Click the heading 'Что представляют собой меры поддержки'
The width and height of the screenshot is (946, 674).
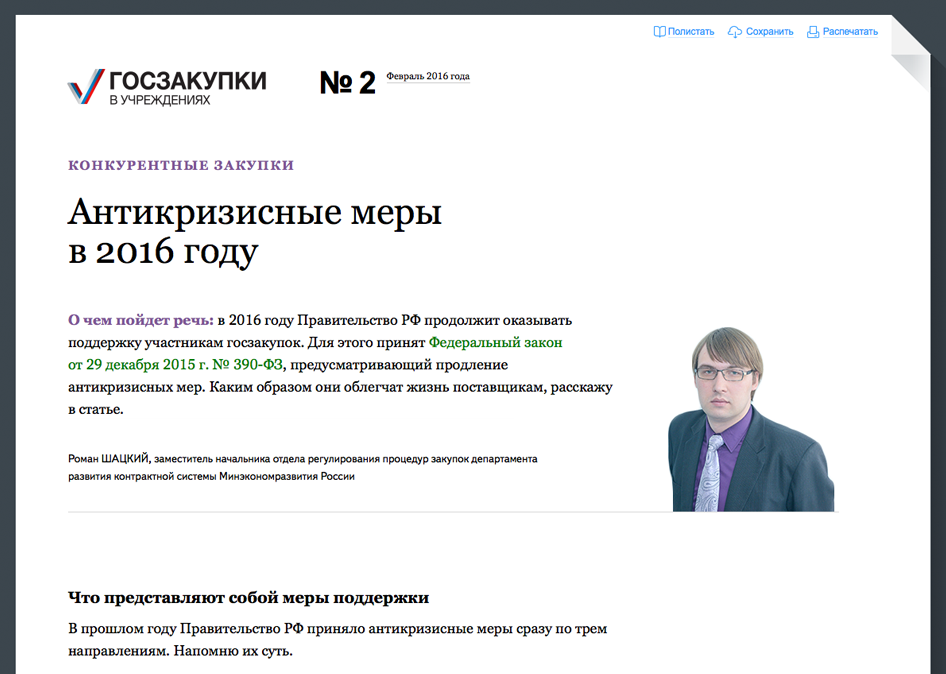click(248, 598)
